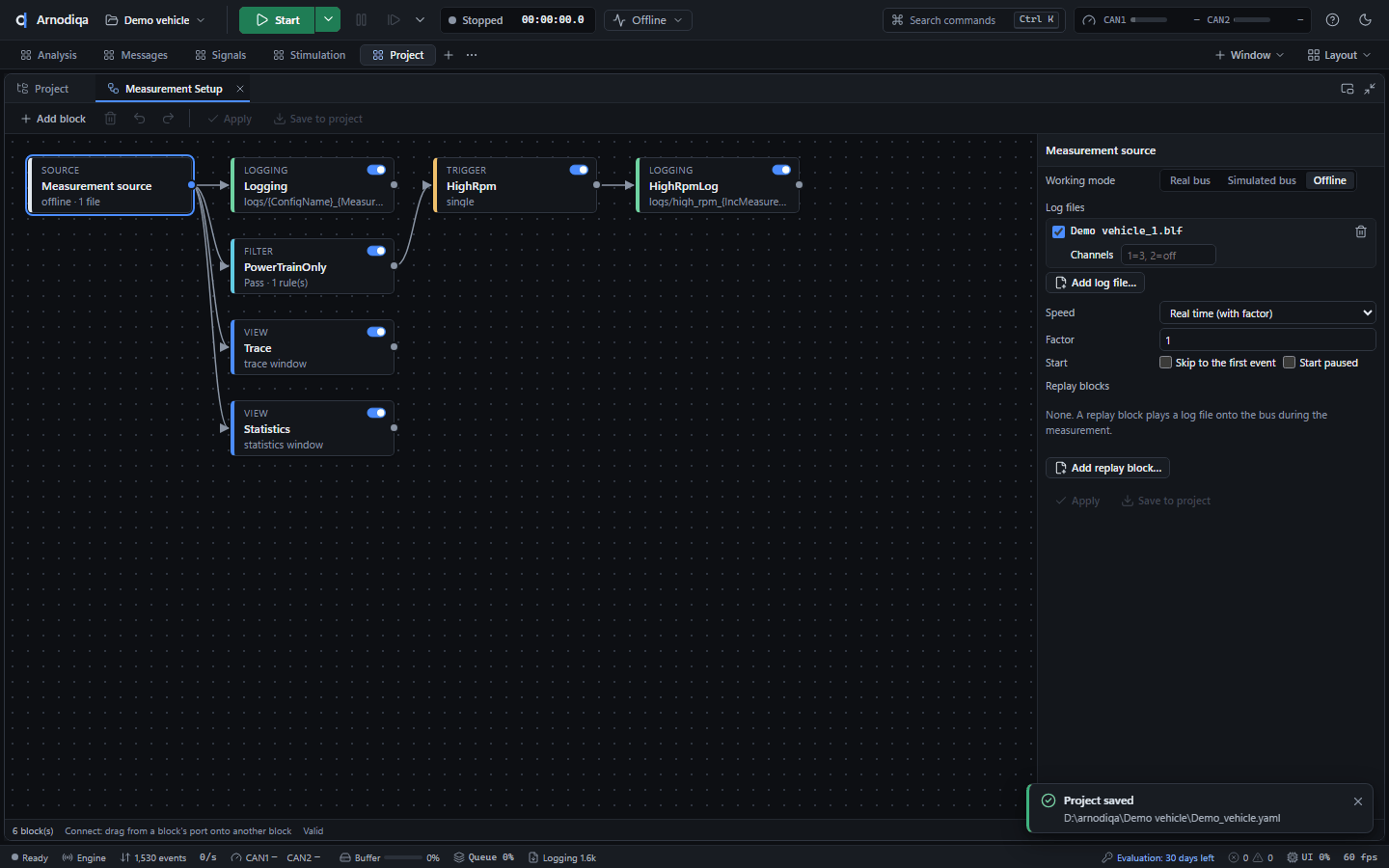Dismiss the Project saved notification
Screen dimensions: 1389x868
click(1358, 801)
